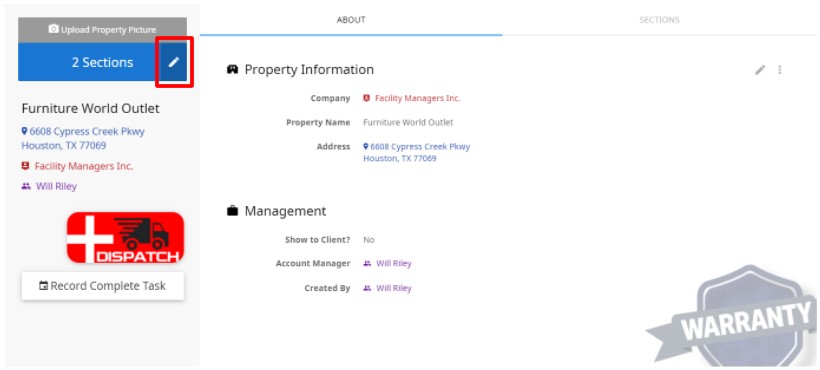820x370 pixels.
Task: Open the Property Information three-dot menu
Action: 780,70
